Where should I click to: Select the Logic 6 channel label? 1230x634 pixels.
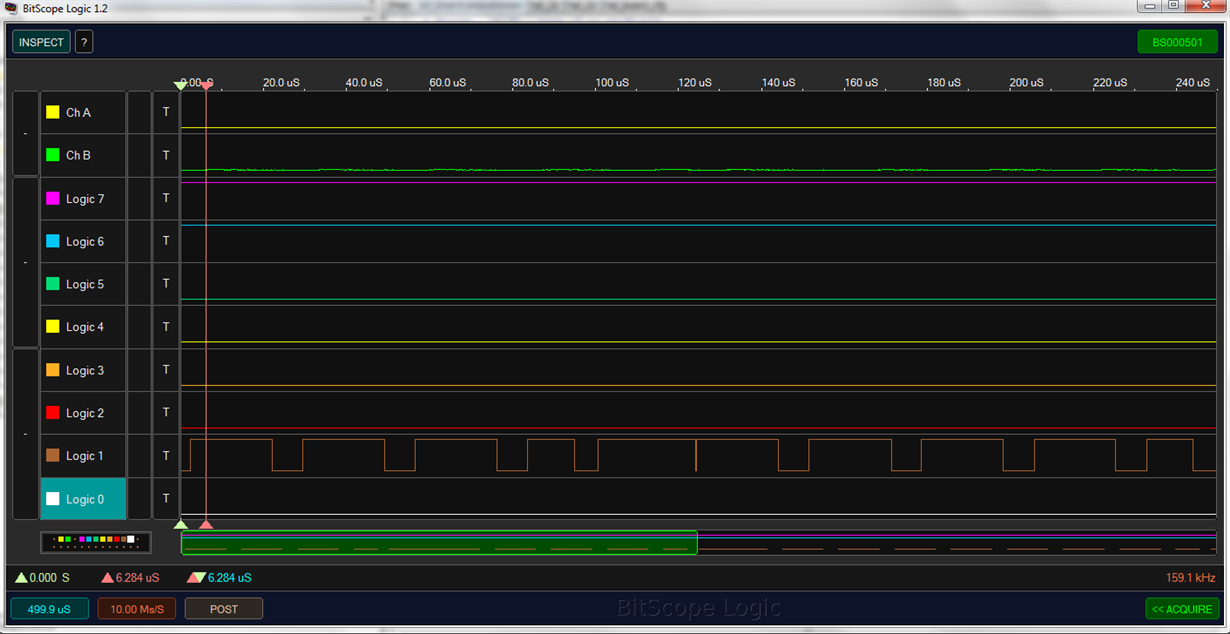coord(83,241)
